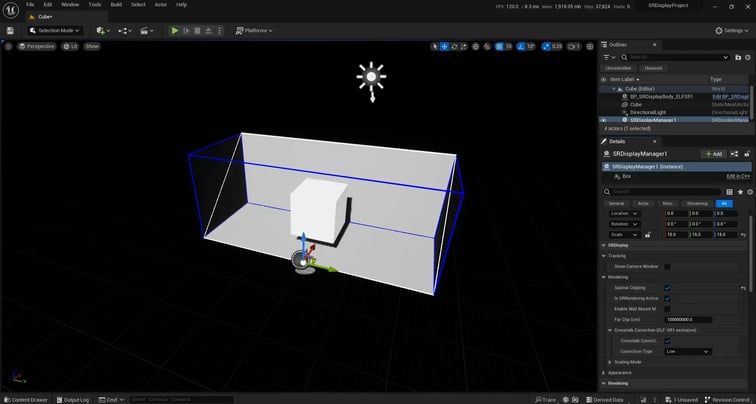756x404 pixels.
Task: Click the Add component button
Action: coord(712,154)
